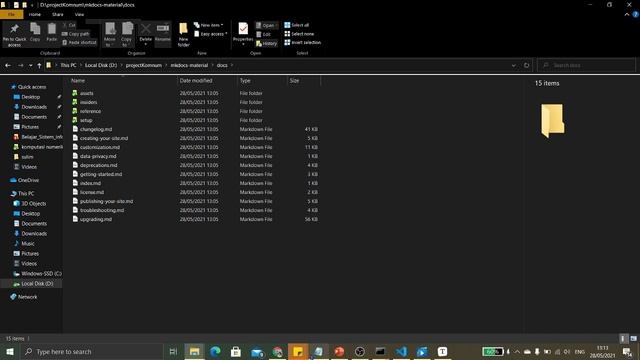Select the assets folder
Viewport: 640px width, 360px height.
(x=87, y=93)
